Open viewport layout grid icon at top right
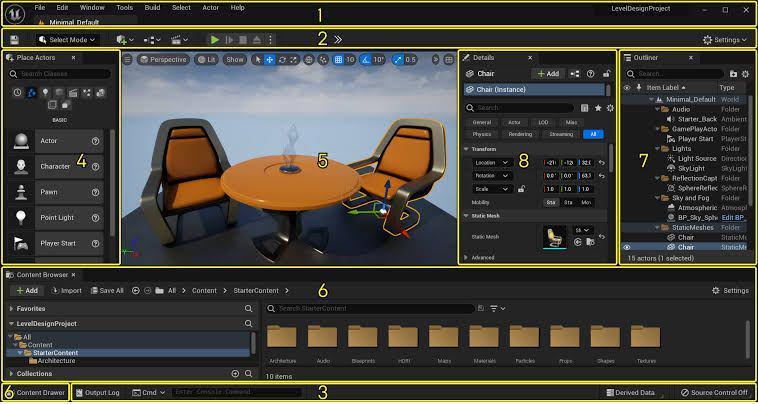 pos(449,59)
